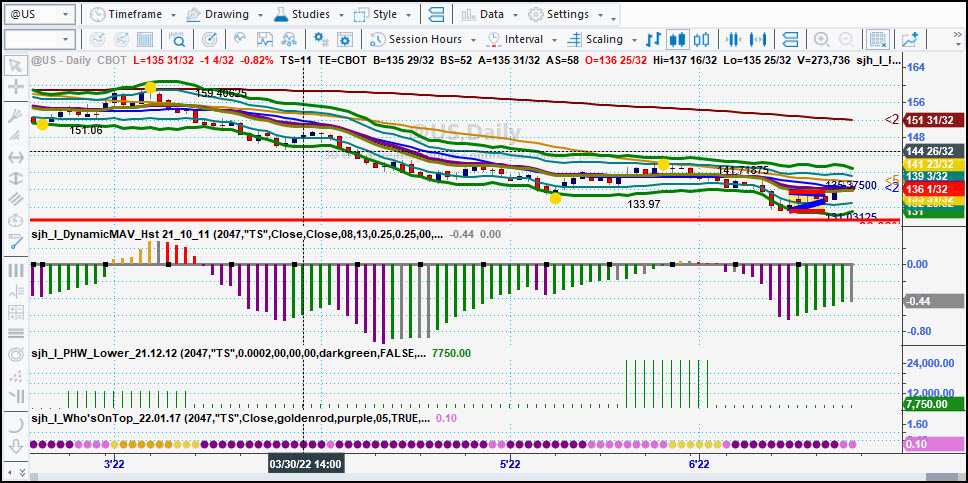The image size is (968, 483).
Task: Select the horizontal double-arrow tool
Action: (x=16, y=158)
